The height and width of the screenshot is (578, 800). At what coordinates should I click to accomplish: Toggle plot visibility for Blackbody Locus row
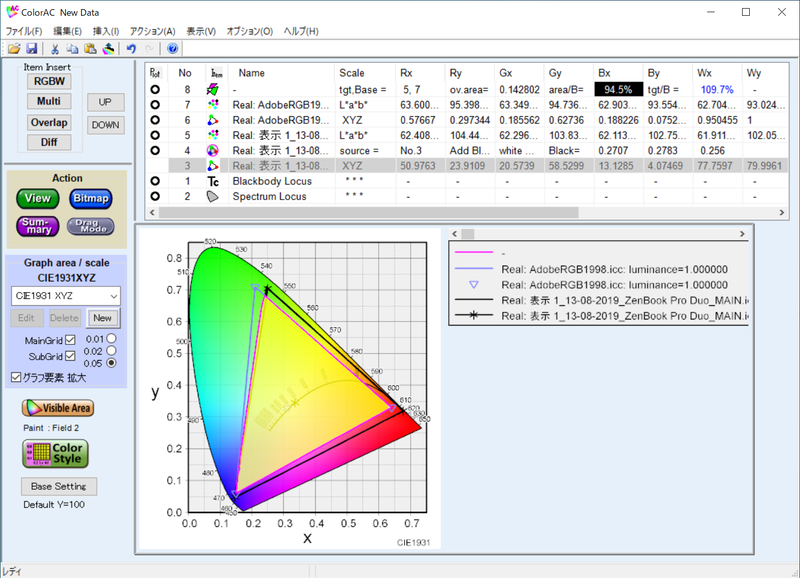tap(155, 181)
